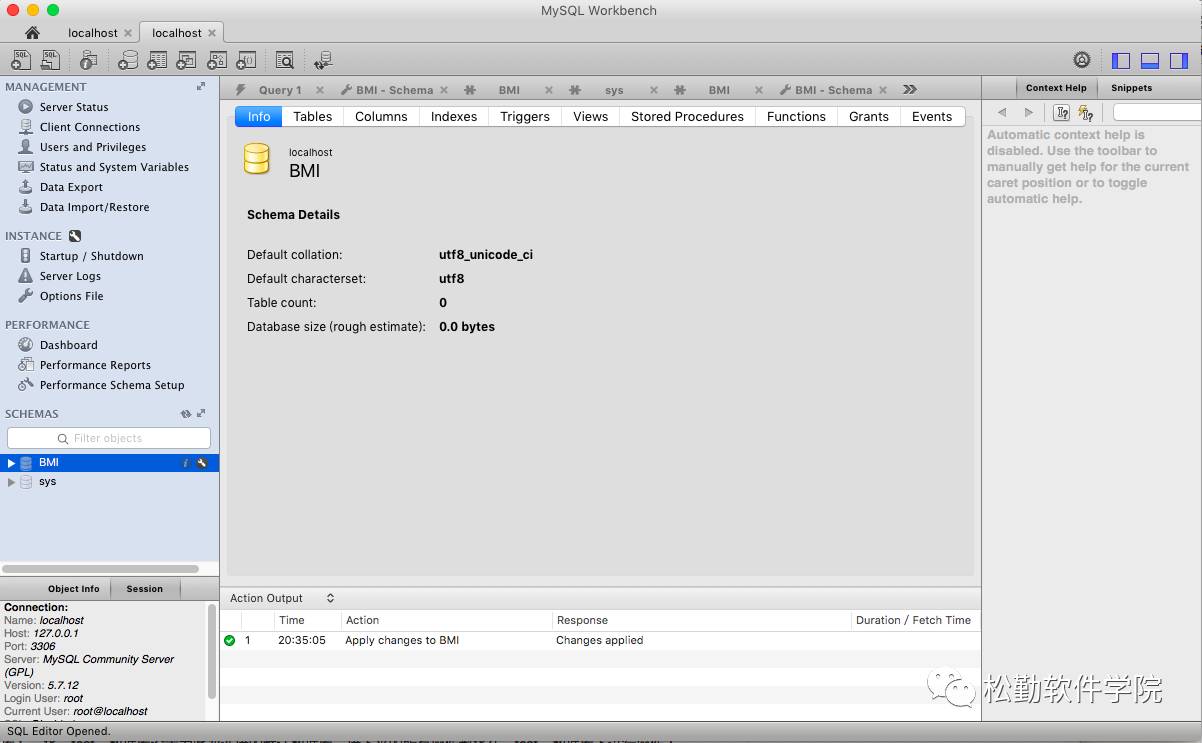Select the first localhost connection tab
This screenshot has width=1202, height=743.
pyautogui.click(x=93, y=33)
